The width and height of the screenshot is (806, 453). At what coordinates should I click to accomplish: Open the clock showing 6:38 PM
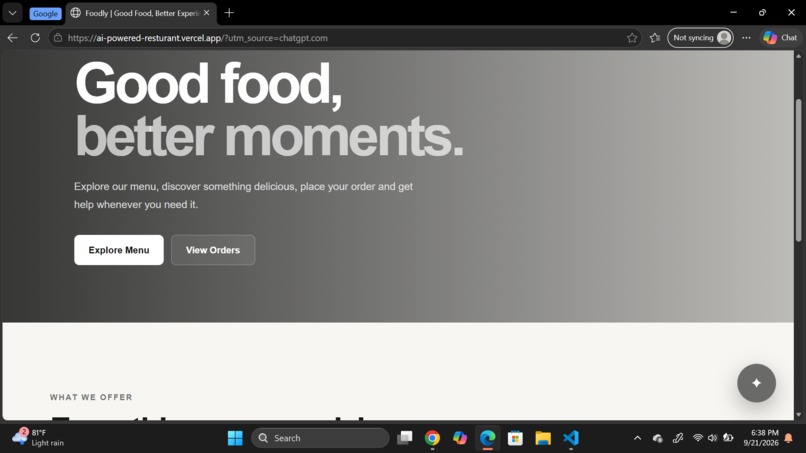pyautogui.click(x=761, y=438)
